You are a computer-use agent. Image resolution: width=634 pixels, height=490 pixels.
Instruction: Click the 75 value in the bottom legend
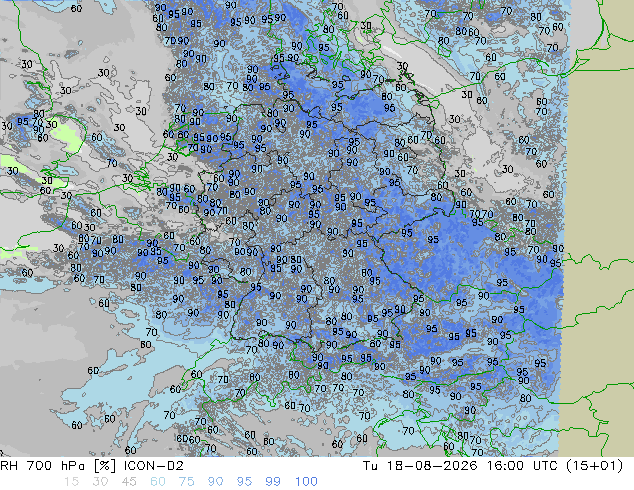pos(186,482)
